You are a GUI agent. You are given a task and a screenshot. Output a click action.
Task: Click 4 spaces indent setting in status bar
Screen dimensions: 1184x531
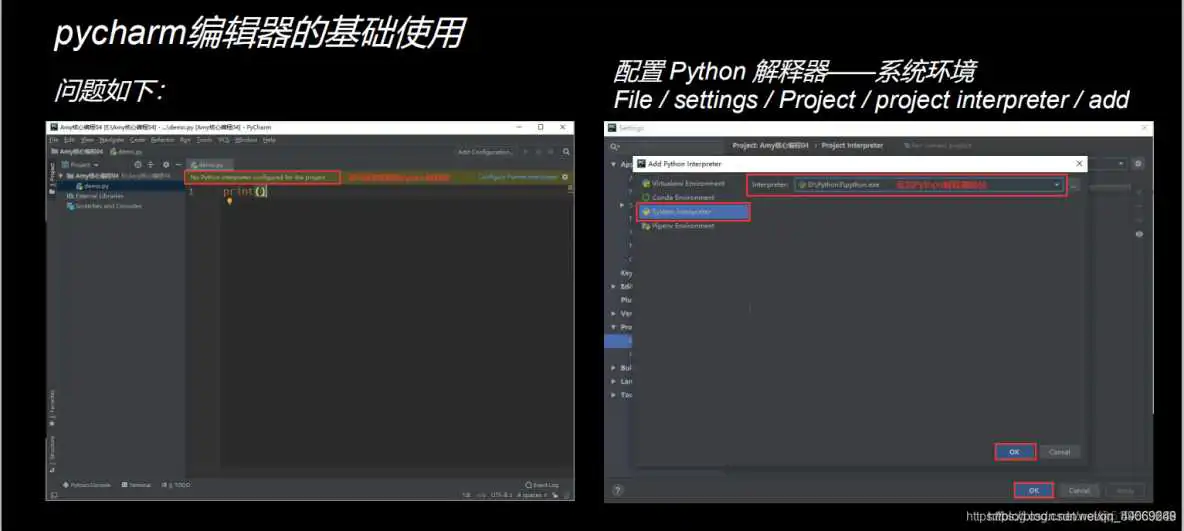[531, 495]
